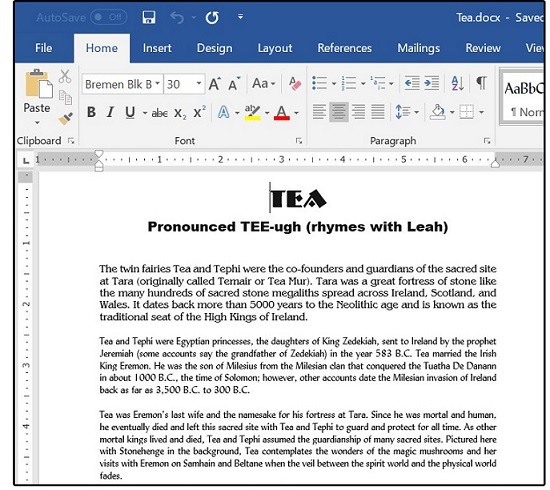Open Customize Quick Access Toolbar arrow

click(x=240, y=16)
